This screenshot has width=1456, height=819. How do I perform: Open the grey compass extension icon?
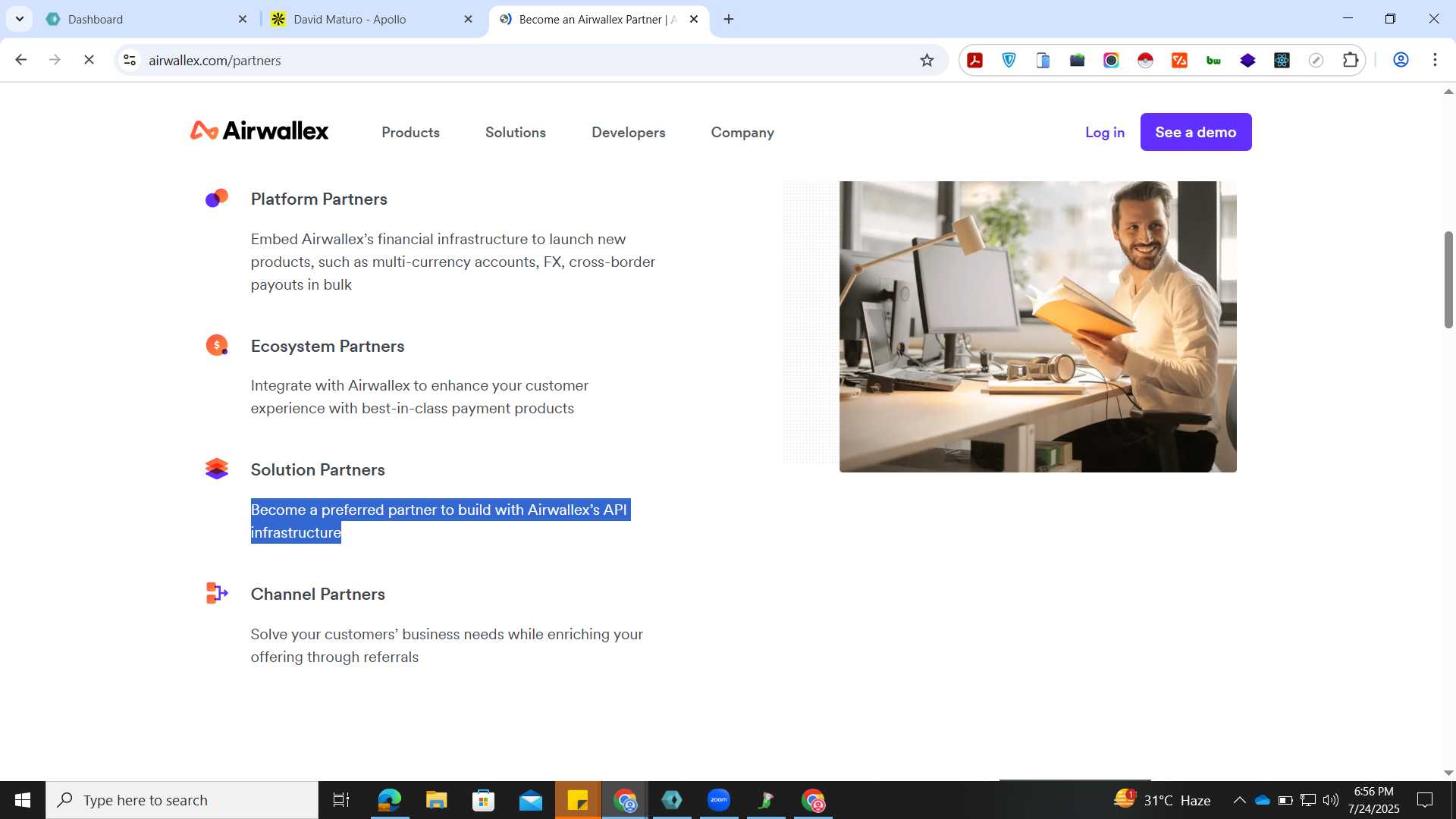tap(1316, 60)
